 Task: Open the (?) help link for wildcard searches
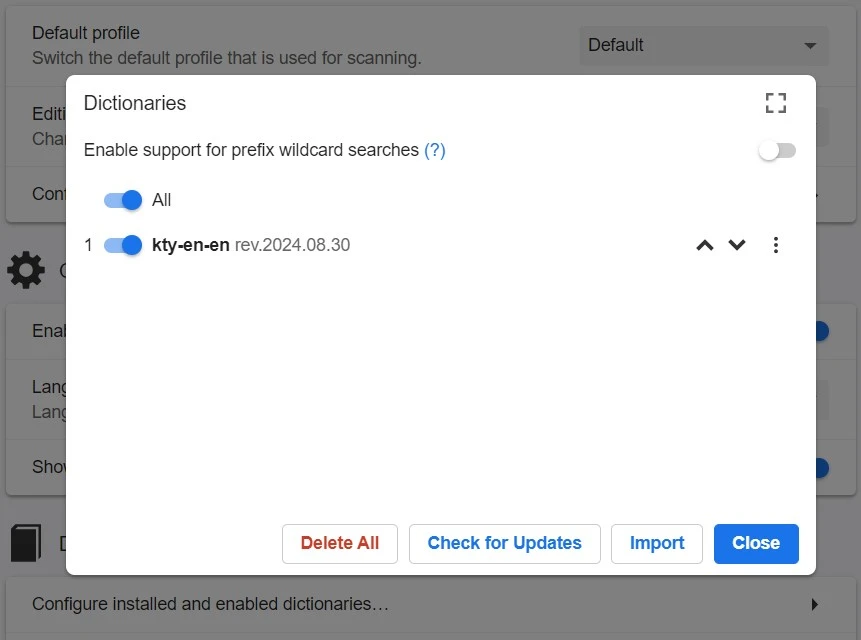tap(434, 150)
